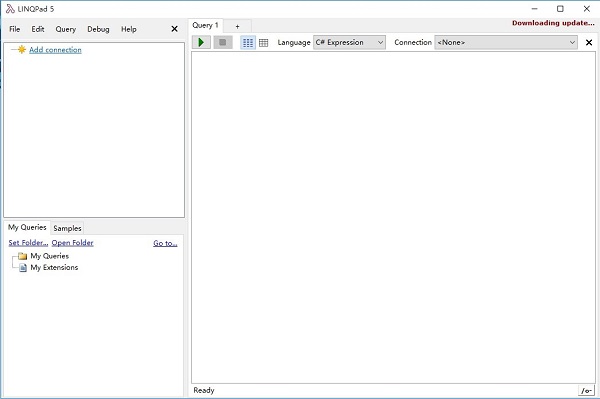This screenshot has width=600, height=399.
Task: Select My Extensions in the tree
Action: (54, 267)
